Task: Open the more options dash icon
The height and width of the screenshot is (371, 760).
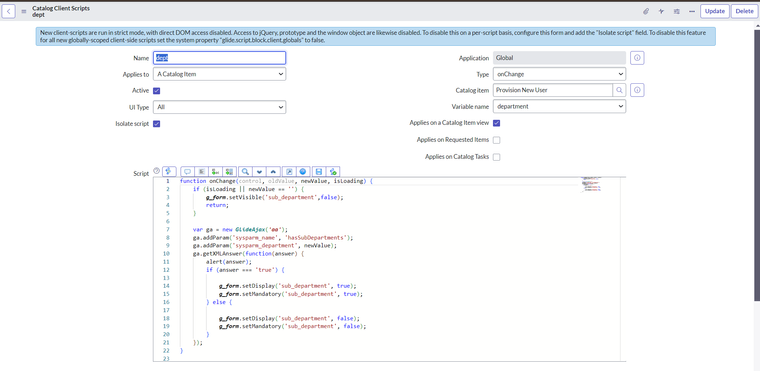Action: 692,11
